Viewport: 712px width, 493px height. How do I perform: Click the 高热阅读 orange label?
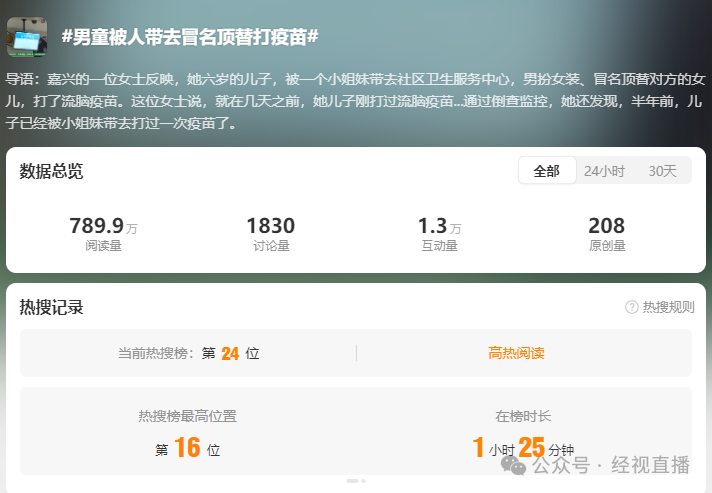pos(516,353)
